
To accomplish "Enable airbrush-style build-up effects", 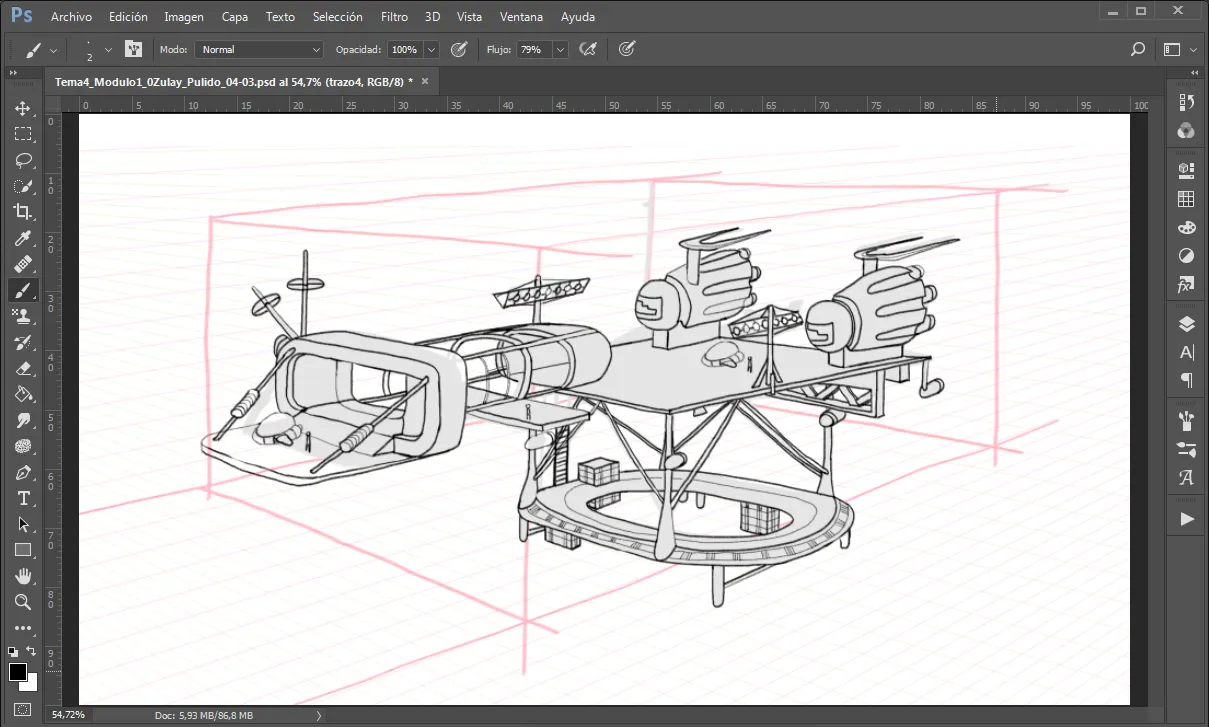I will [x=588, y=49].
